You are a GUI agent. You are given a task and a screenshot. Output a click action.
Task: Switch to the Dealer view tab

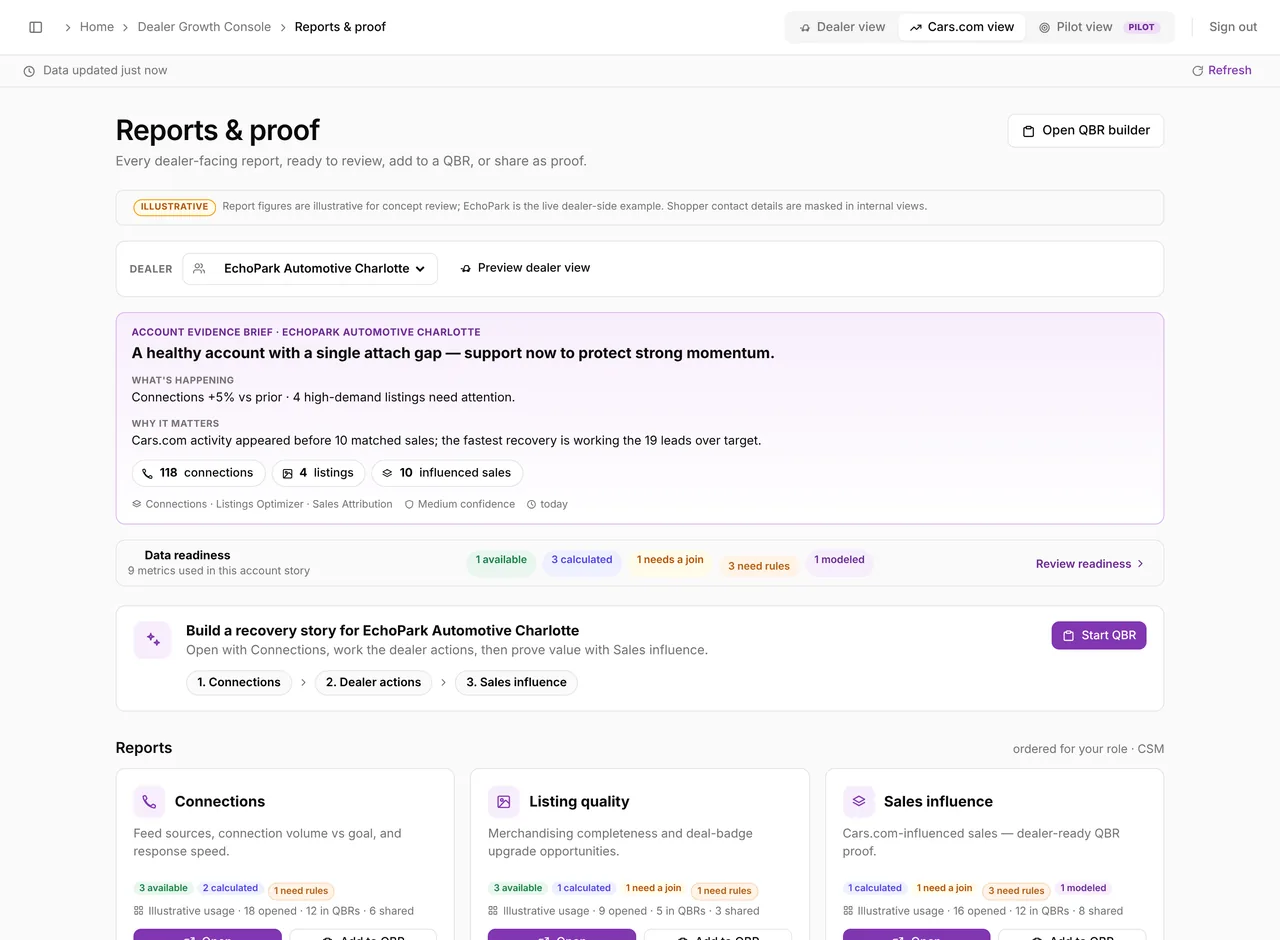click(842, 27)
